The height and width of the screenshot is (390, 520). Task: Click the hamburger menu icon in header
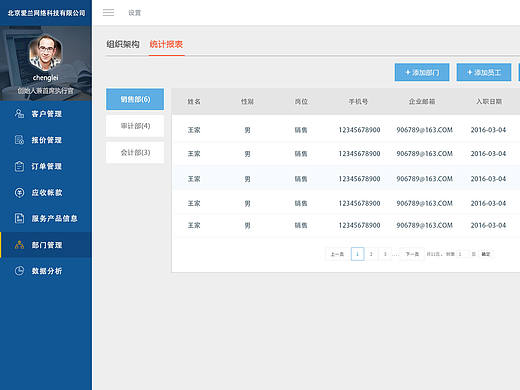108,13
